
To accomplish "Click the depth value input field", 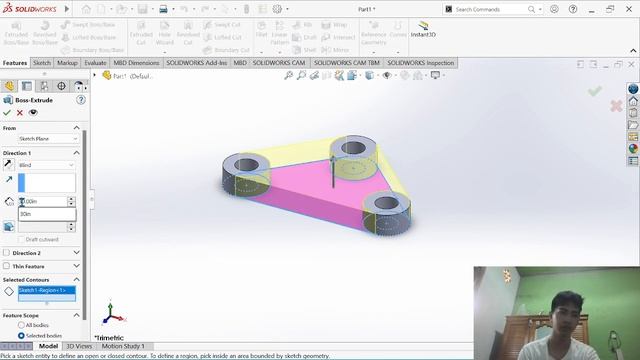I will 42,202.
